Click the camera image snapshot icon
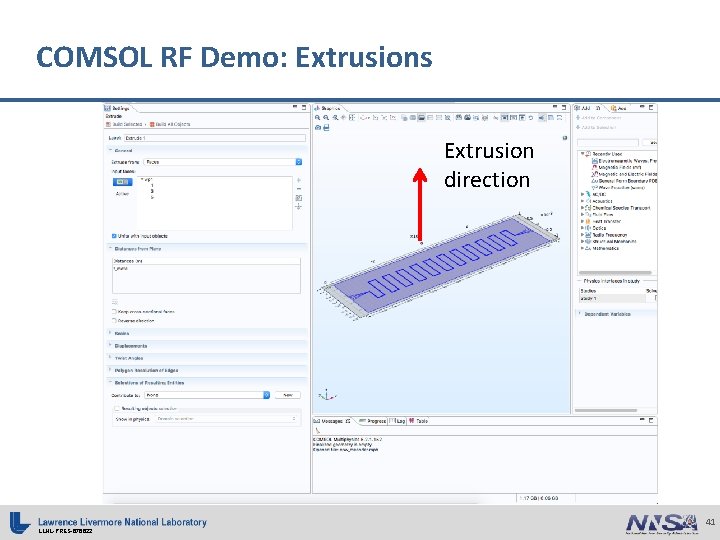This screenshot has width=720, height=540. tap(318, 128)
